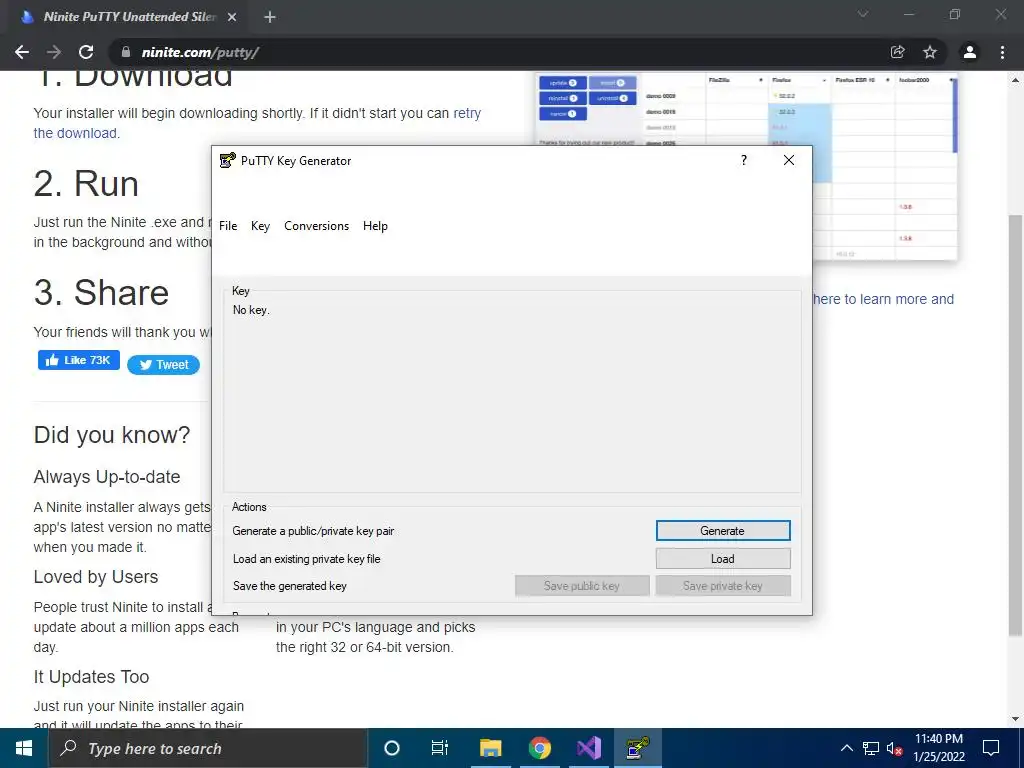The width and height of the screenshot is (1024, 768).
Task: Open the Chrome tab search chevron
Action: (x=863, y=14)
